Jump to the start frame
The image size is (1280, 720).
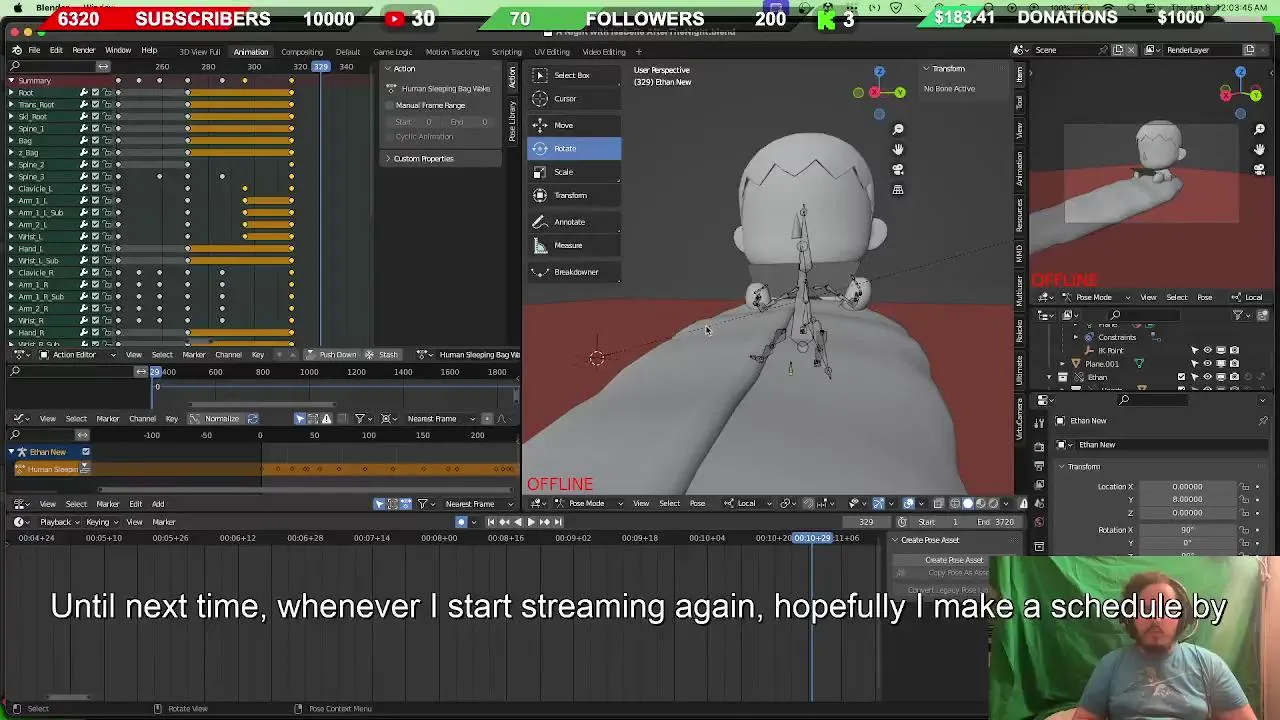[491, 522]
